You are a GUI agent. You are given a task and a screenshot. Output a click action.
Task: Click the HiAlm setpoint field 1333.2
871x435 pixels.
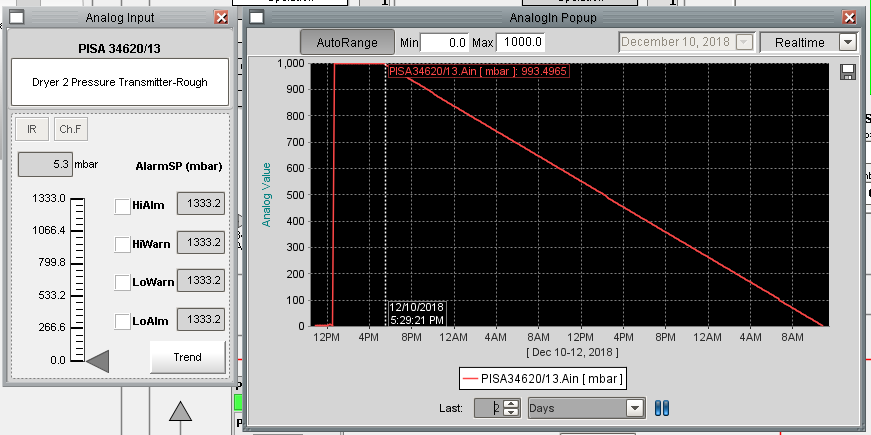(x=201, y=204)
